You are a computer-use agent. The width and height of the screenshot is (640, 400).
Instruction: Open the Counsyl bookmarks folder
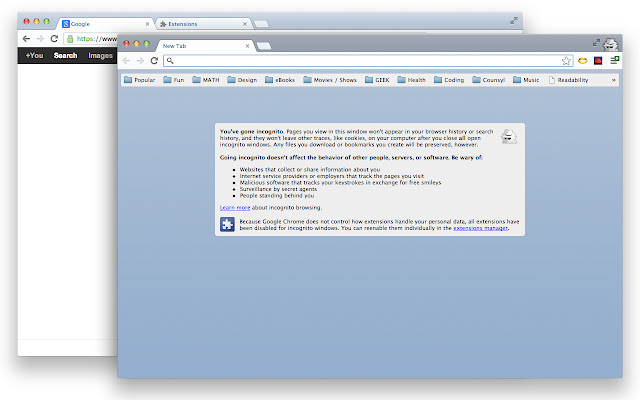(489, 80)
